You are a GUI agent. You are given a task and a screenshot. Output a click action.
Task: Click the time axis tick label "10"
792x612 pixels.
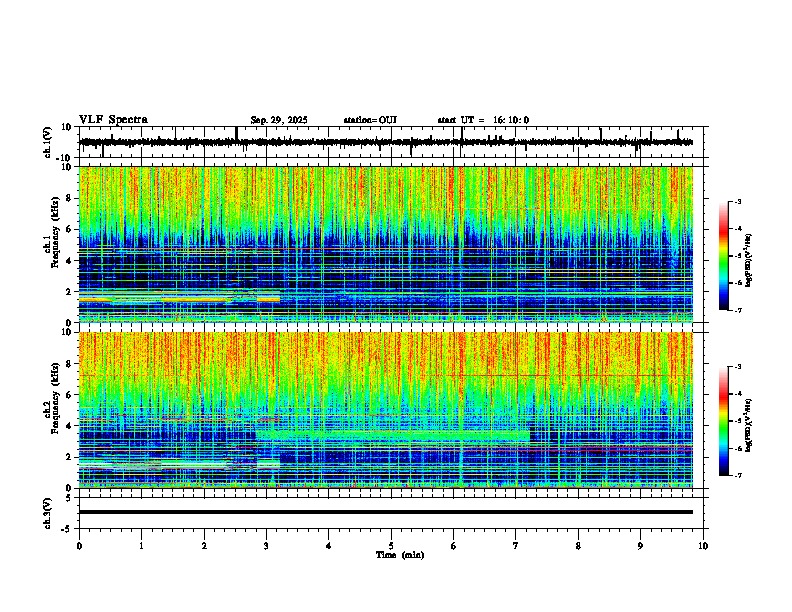(x=703, y=546)
